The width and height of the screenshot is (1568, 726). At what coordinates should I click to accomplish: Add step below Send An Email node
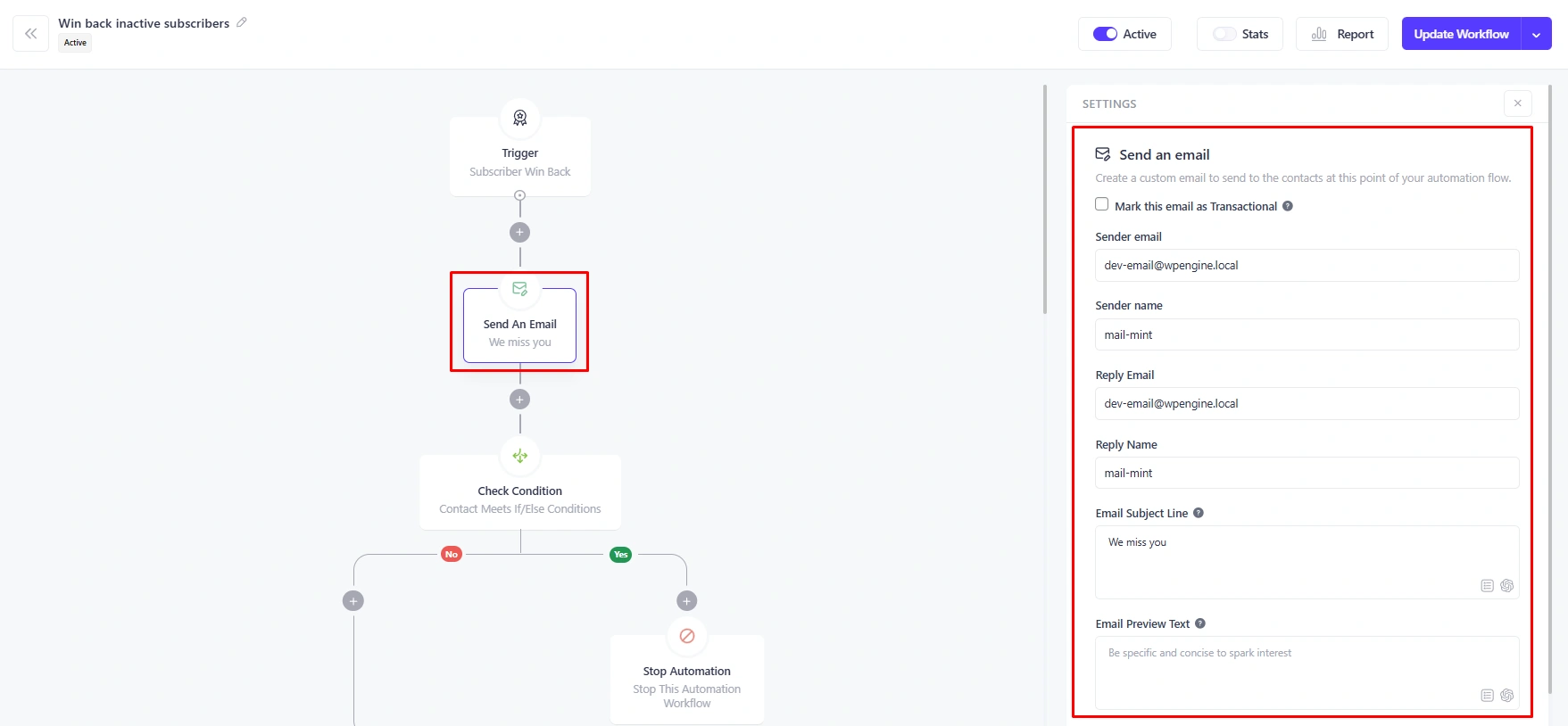click(519, 400)
